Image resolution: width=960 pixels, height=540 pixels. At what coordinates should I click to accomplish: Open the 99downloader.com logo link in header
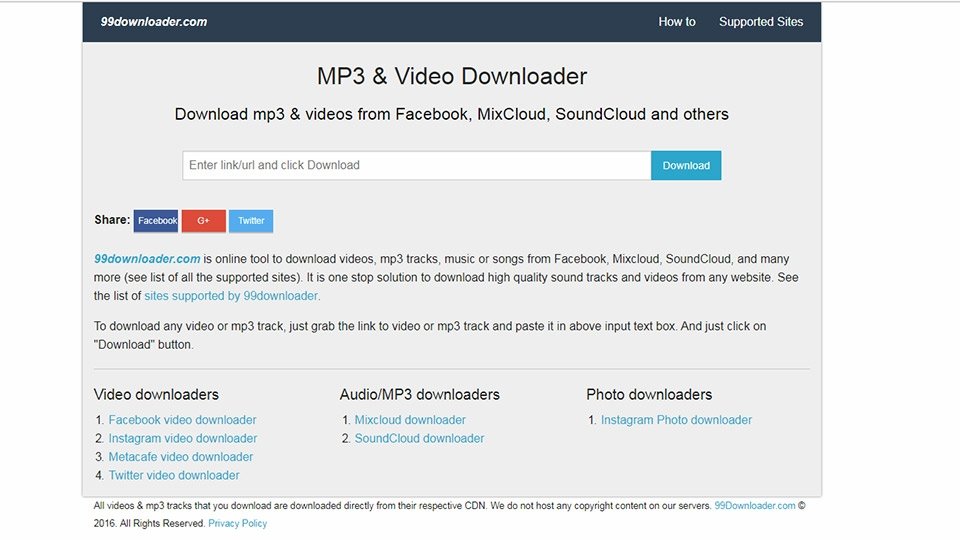click(x=154, y=21)
